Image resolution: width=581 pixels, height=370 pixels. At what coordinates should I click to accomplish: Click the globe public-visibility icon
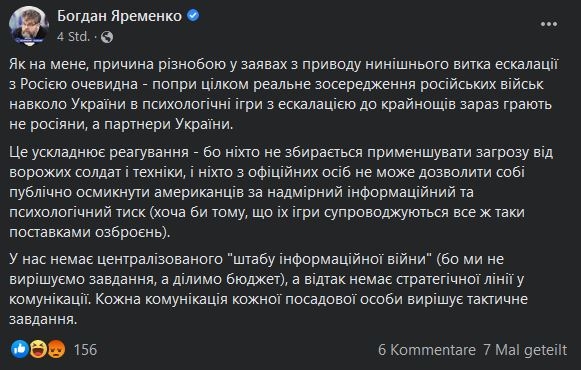(x=107, y=37)
